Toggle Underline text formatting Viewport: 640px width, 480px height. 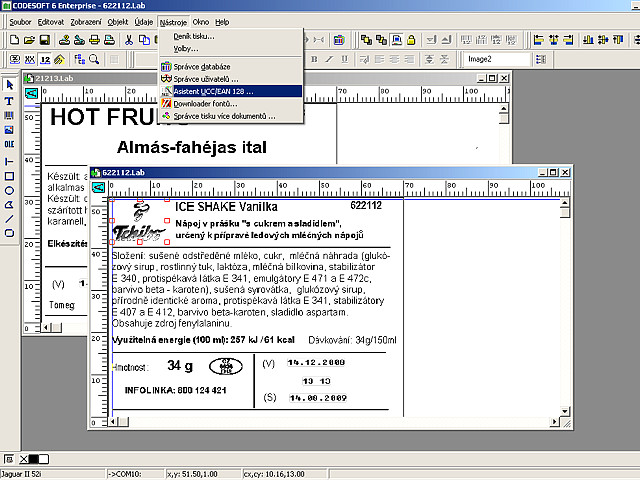[344, 60]
